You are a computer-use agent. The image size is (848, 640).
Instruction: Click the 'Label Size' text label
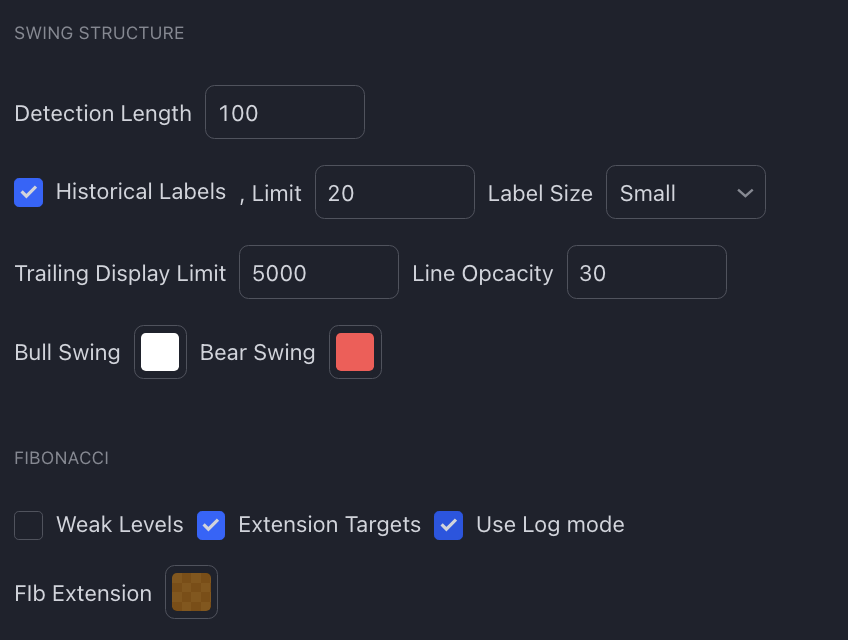click(x=540, y=193)
